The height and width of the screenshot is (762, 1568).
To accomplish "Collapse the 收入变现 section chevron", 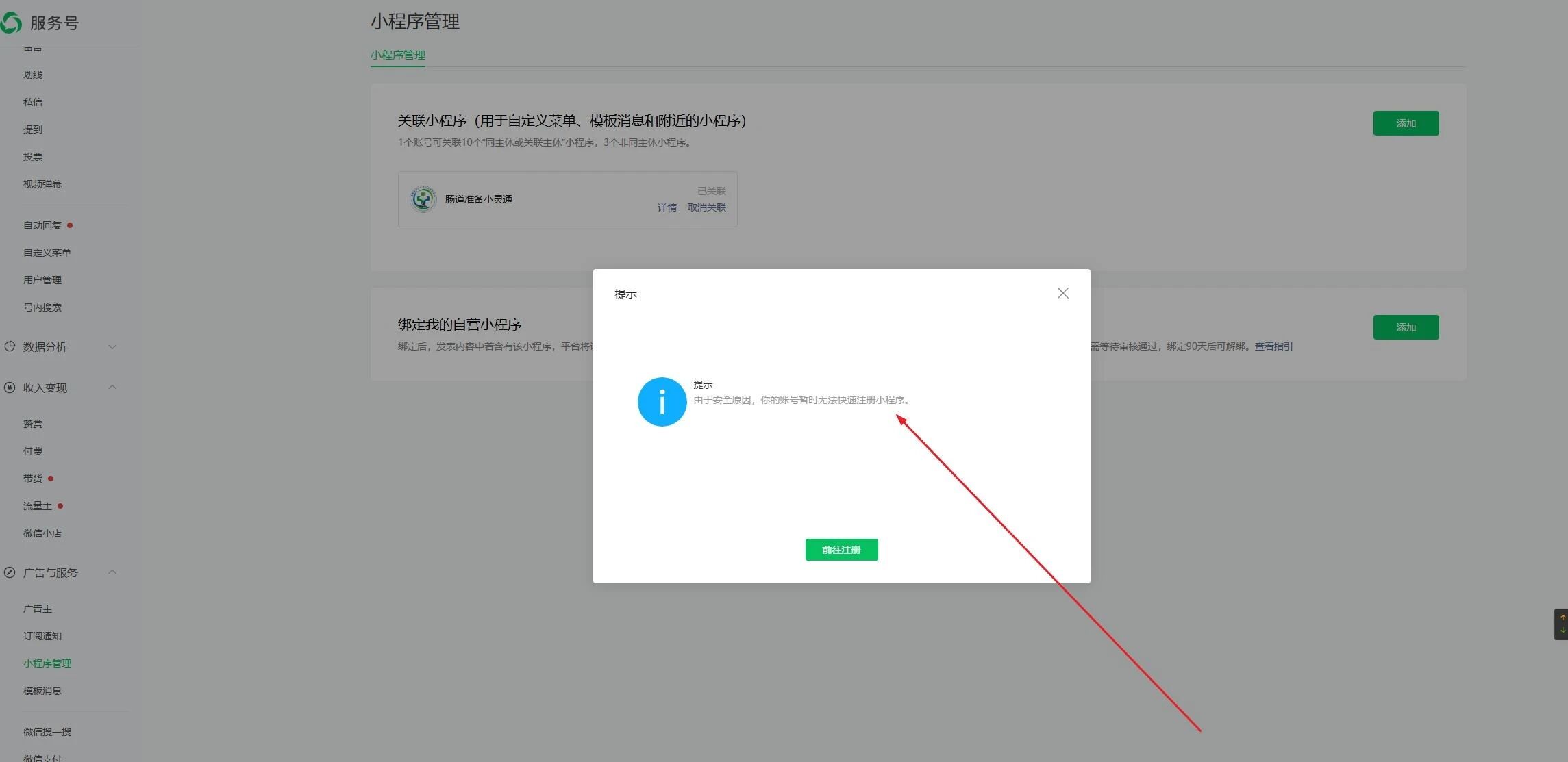I will [112, 388].
